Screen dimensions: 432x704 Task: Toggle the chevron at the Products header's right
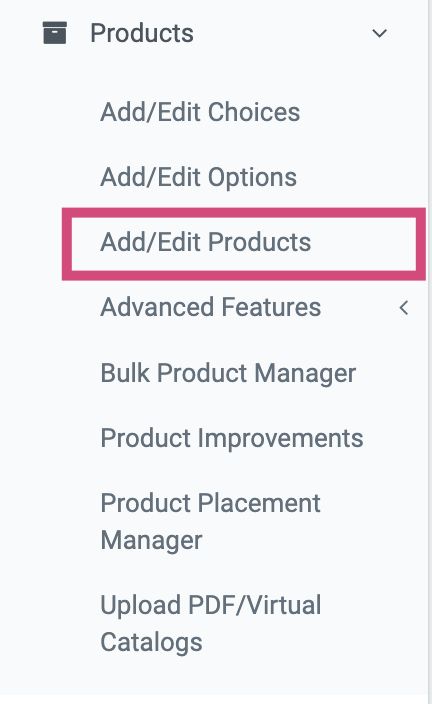(x=379, y=33)
